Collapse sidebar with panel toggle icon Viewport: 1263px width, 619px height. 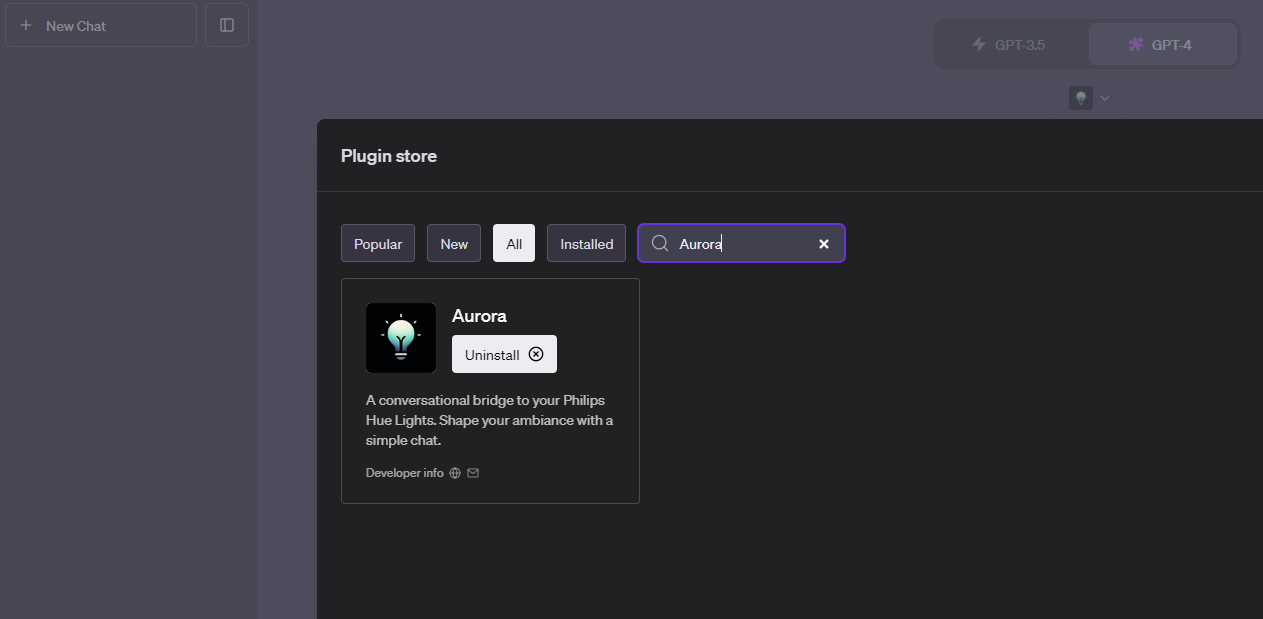[227, 25]
